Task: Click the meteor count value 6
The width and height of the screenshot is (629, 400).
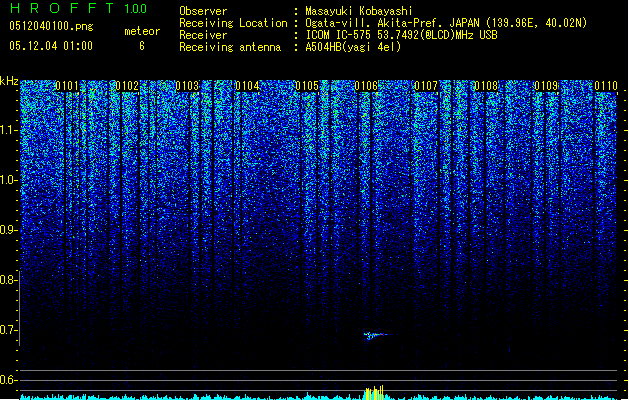Action: [142, 46]
